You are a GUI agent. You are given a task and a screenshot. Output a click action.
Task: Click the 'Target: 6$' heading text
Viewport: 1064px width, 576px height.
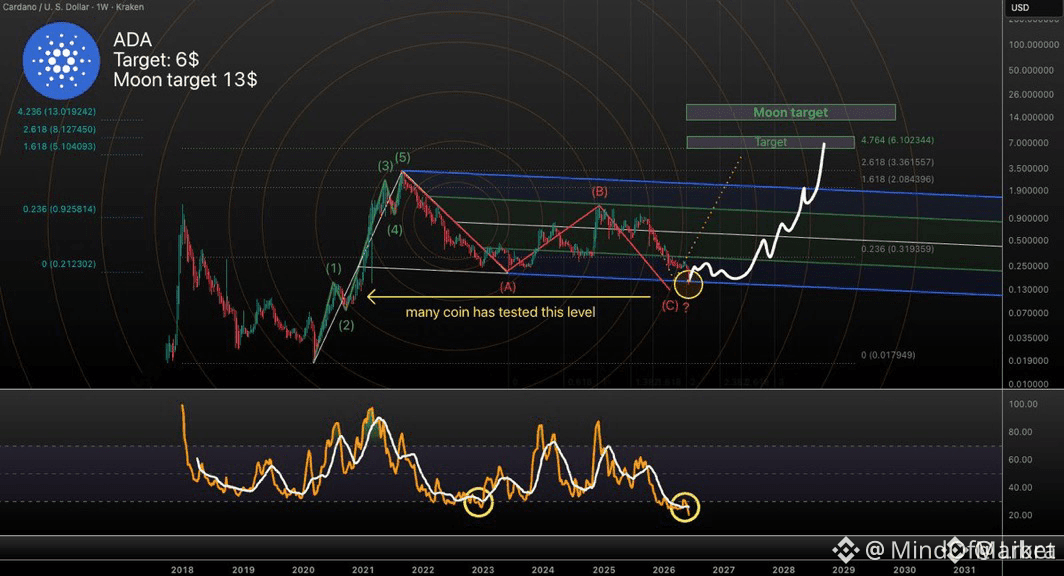156,60
